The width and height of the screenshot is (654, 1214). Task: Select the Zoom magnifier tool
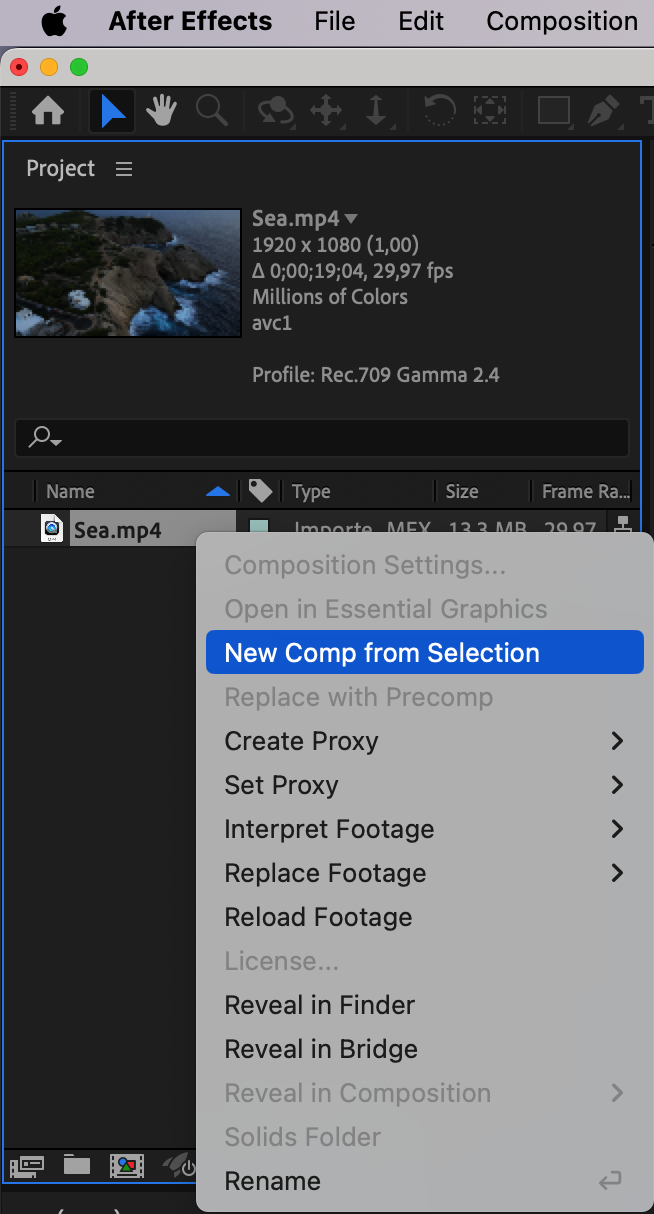click(x=212, y=111)
